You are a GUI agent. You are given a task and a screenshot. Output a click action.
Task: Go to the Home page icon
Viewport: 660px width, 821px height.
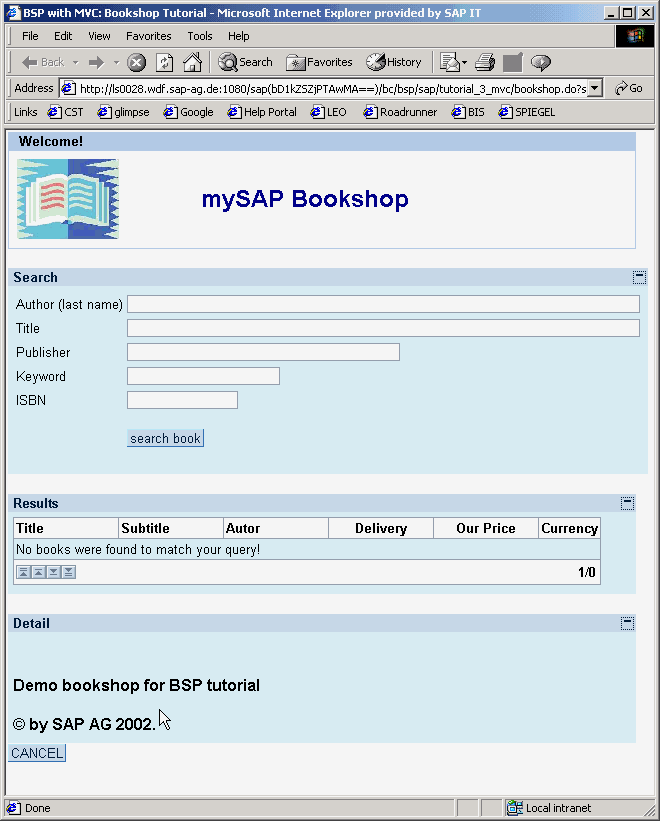coord(192,62)
